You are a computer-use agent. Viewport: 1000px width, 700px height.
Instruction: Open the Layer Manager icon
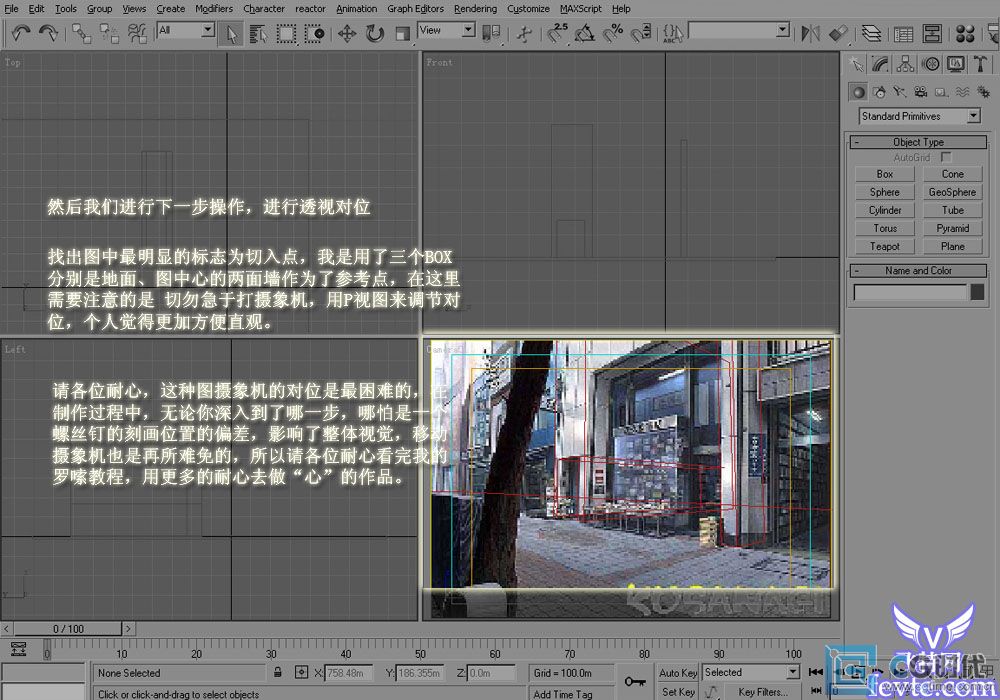tap(871, 33)
